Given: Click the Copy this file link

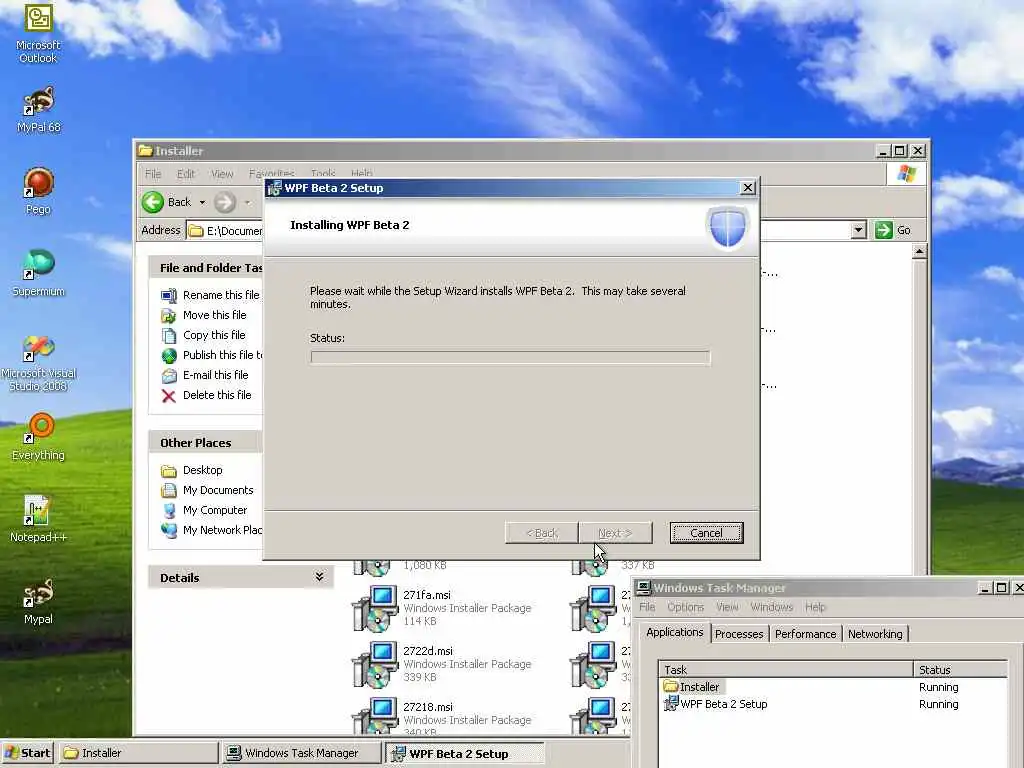Looking at the screenshot, I should [x=214, y=335].
